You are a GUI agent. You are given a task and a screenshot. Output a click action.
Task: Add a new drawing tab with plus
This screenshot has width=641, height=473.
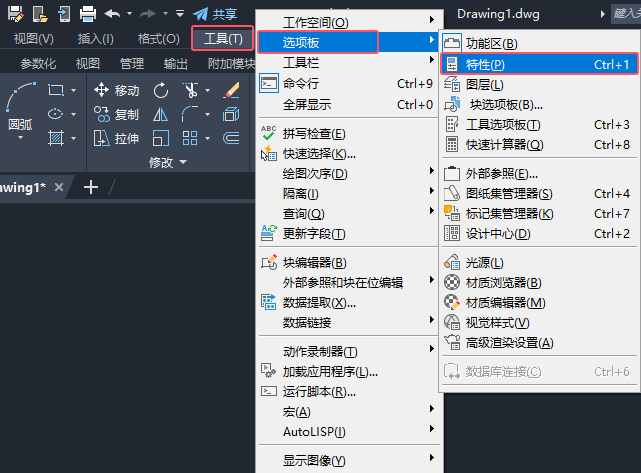(91, 187)
